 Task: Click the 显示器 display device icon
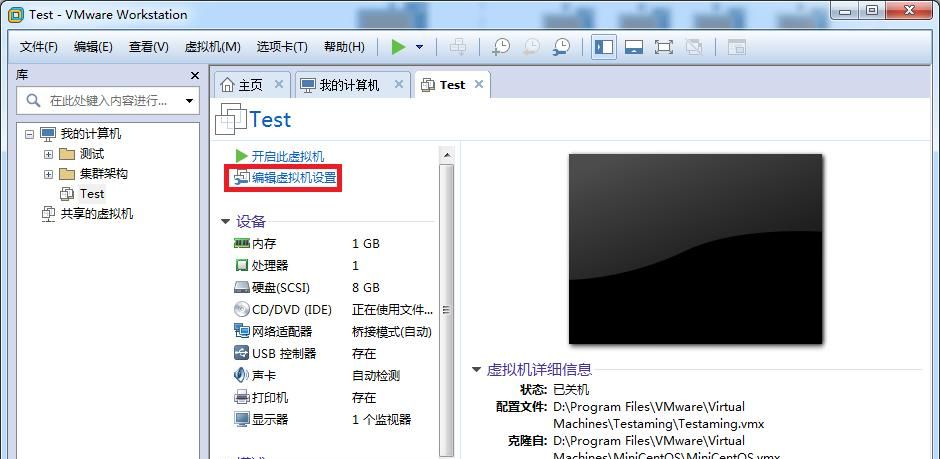coord(242,419)
